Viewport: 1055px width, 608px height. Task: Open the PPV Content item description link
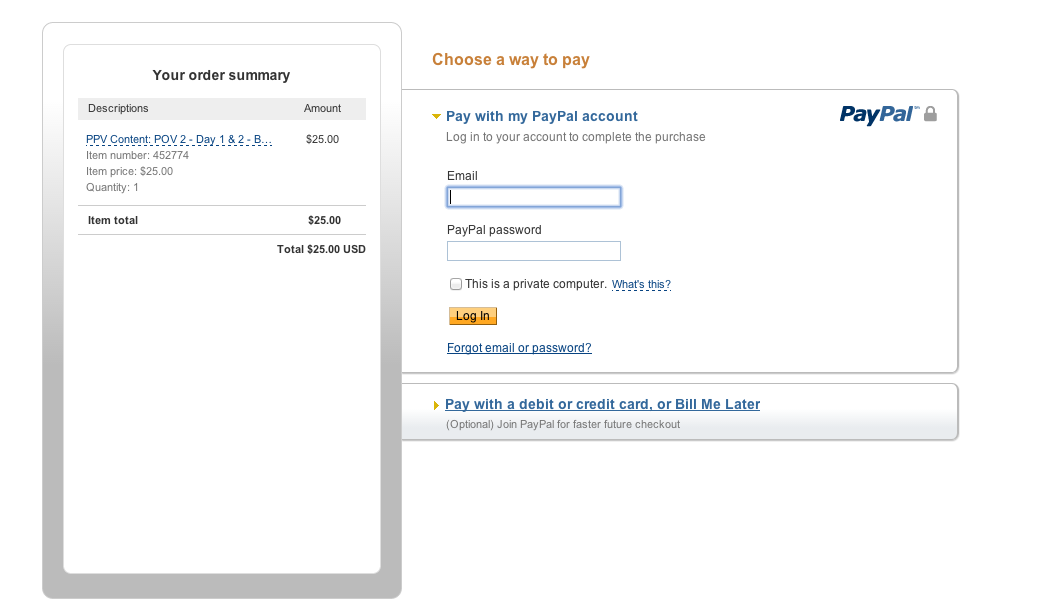click(x=179, y=139)
